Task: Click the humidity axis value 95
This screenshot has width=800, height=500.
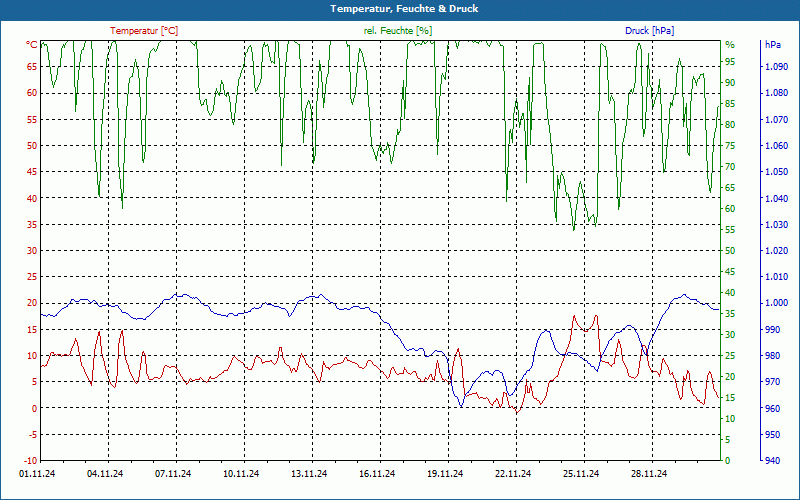Action: 730,62
